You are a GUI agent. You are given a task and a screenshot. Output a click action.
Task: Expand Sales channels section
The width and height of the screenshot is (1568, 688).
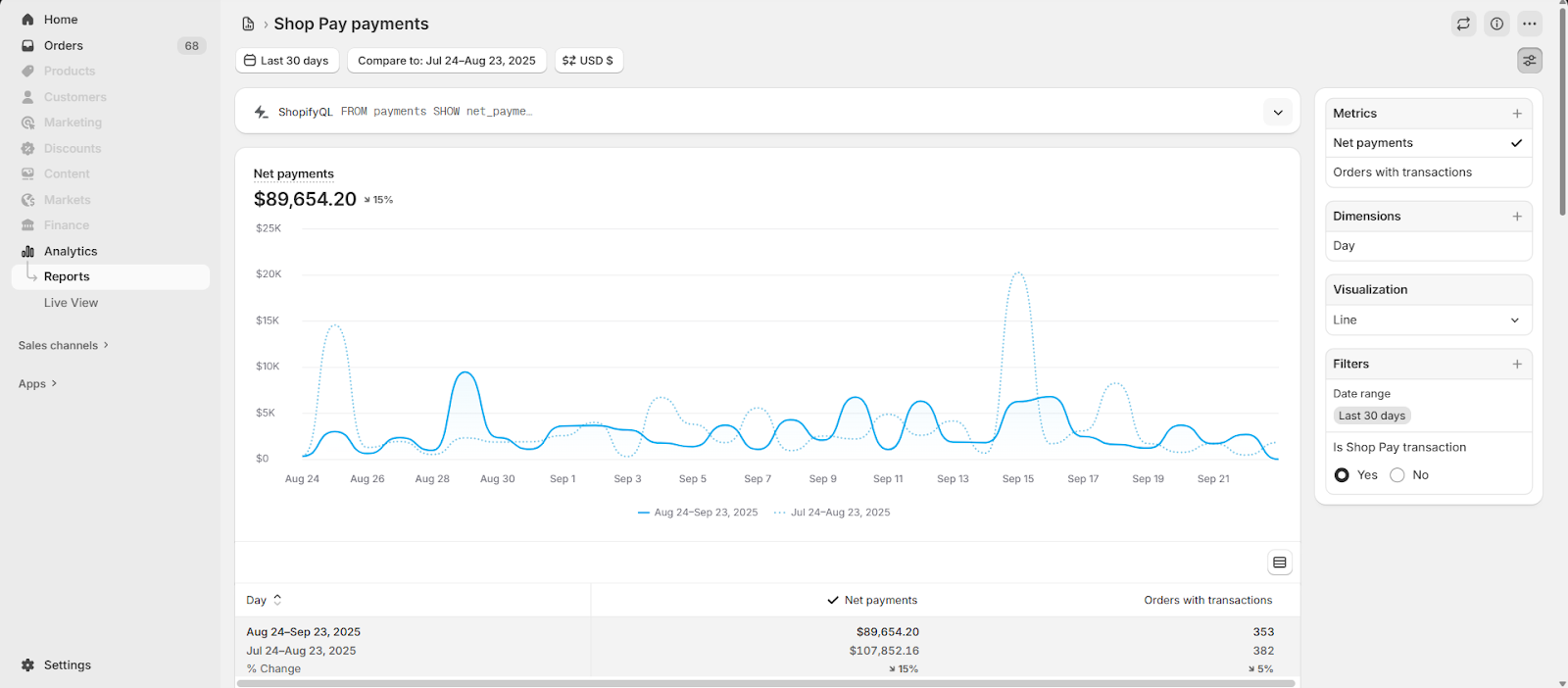pos(64,345)
